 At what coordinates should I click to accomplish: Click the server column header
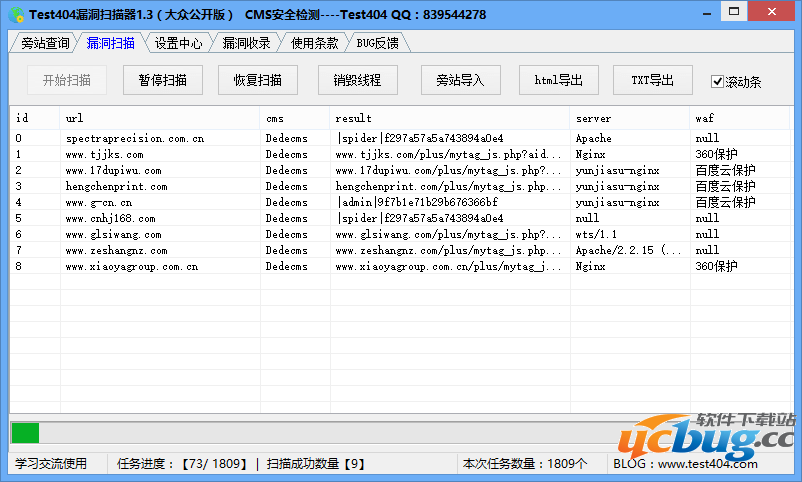pyautogui.click(x=629, y=118)
